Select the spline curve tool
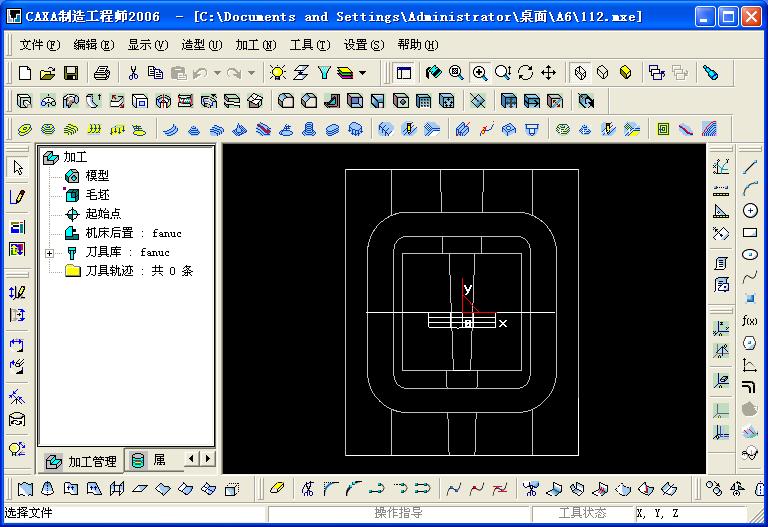768x527 pixels. point(750,277)
